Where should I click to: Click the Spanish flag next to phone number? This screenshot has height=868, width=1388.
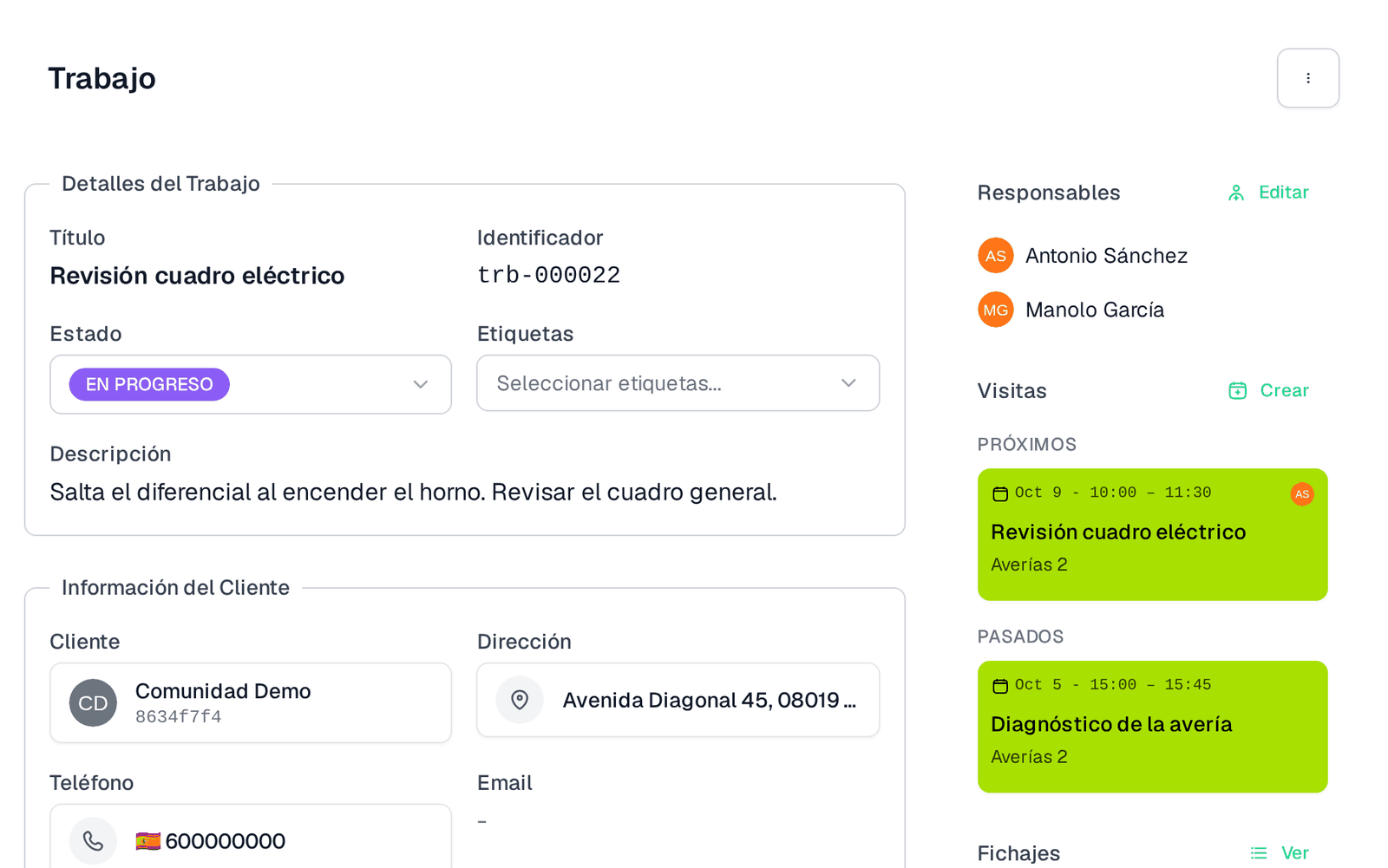click(x=148, y=841)
